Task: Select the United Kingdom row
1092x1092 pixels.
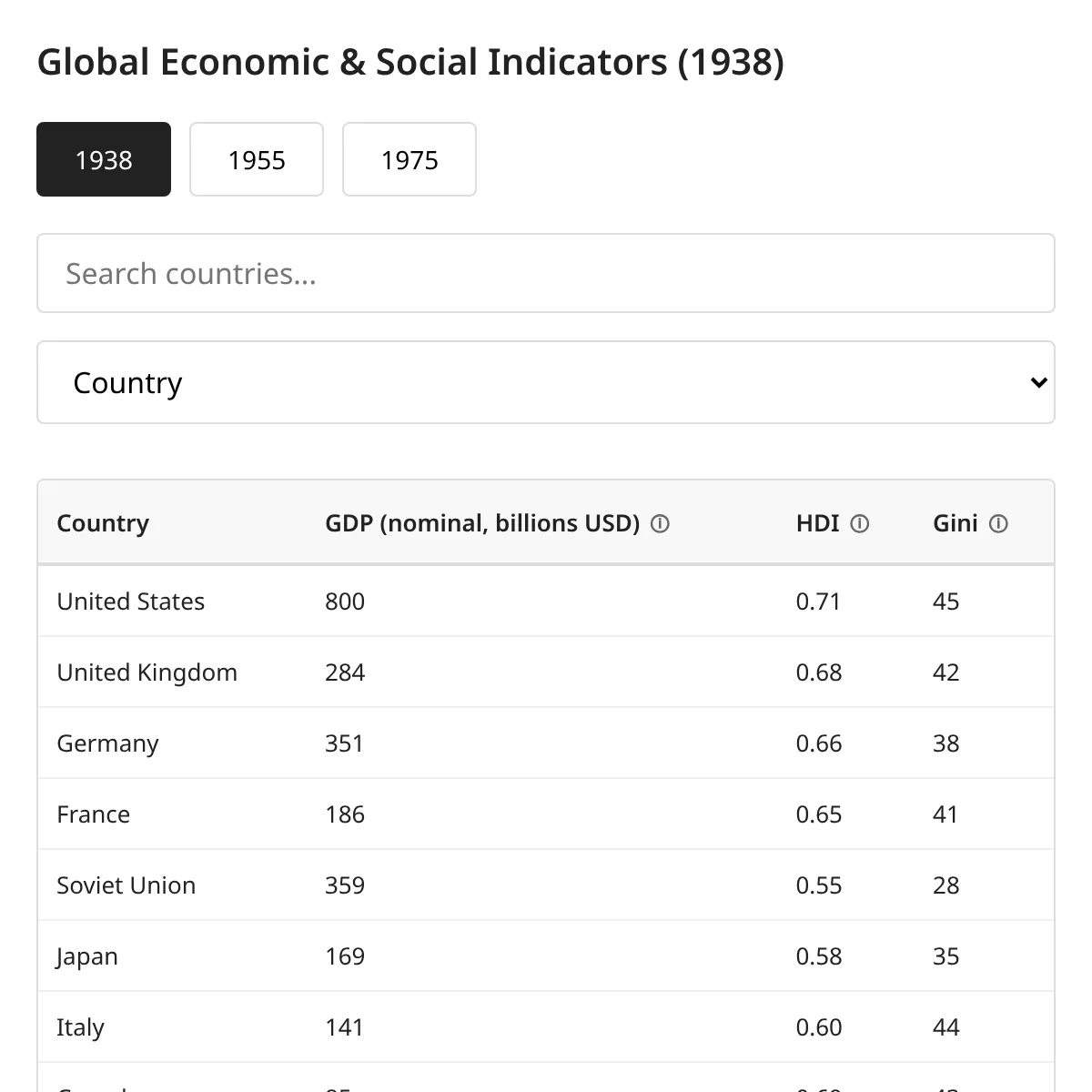Action: pos(546,672)
